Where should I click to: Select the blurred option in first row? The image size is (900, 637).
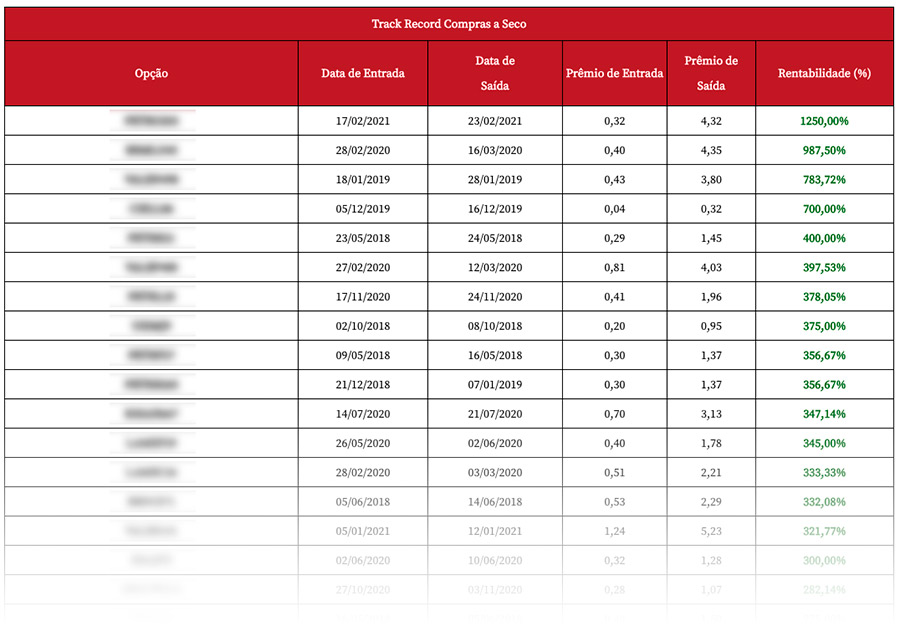[x=152, y=121]
